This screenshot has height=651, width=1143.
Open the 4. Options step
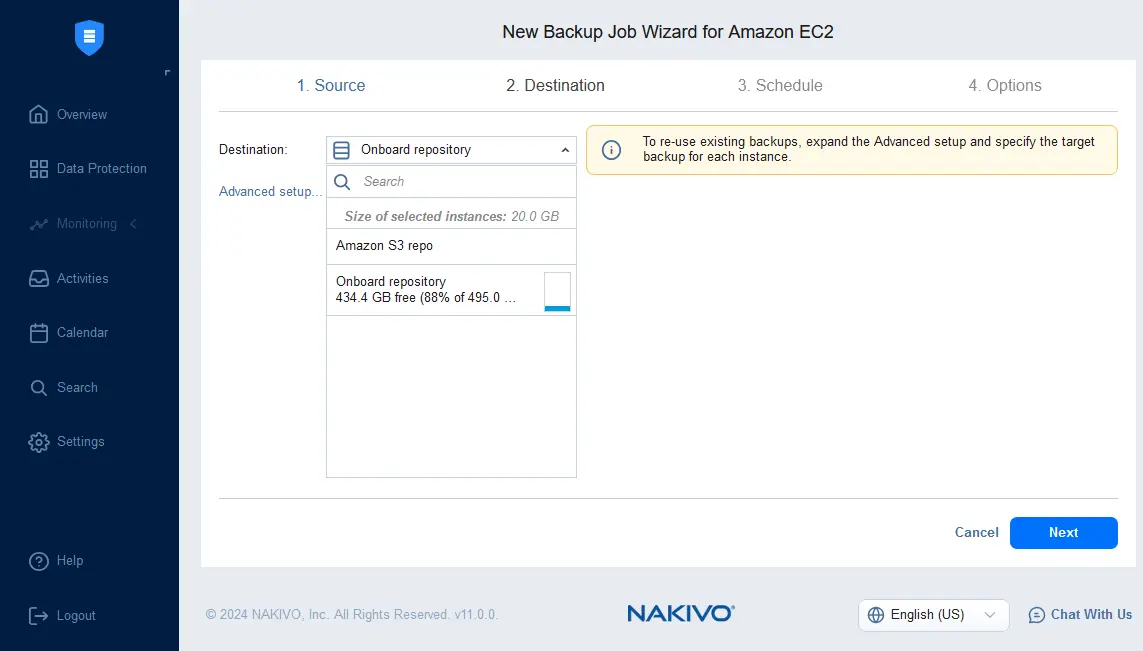point(1004,85)
